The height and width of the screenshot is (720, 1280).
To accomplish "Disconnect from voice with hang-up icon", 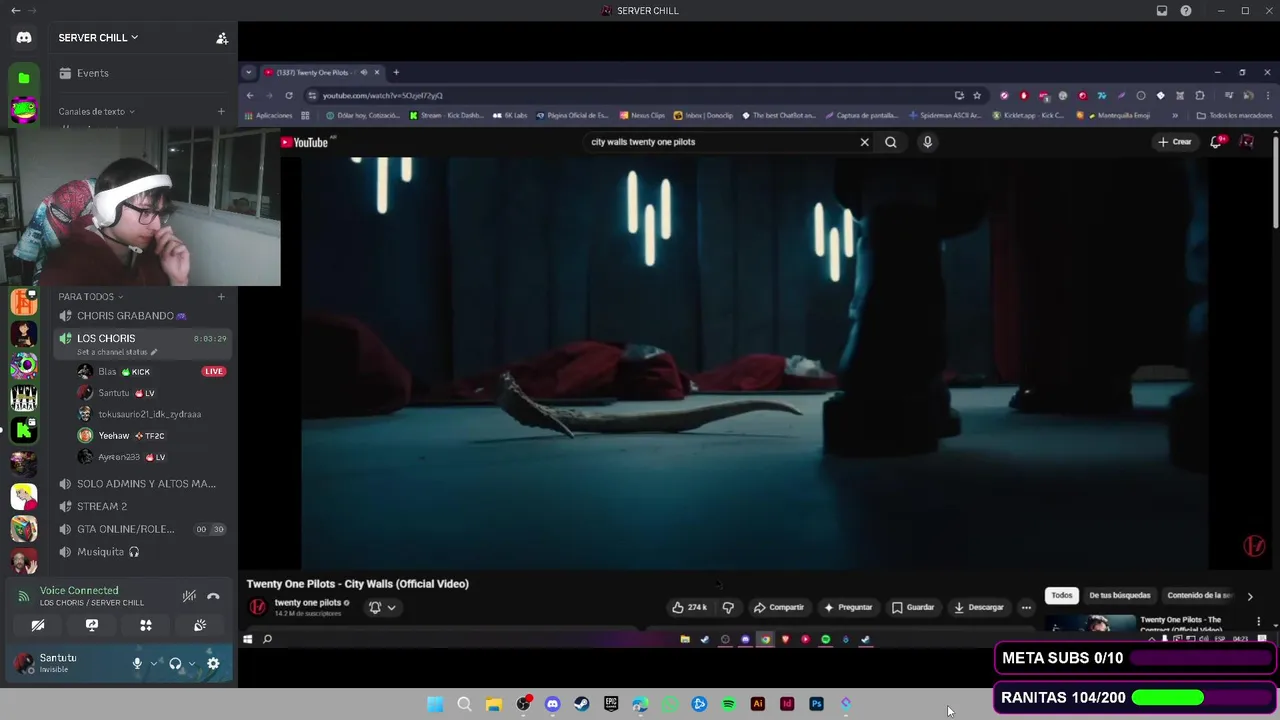I will coord(213,596).
